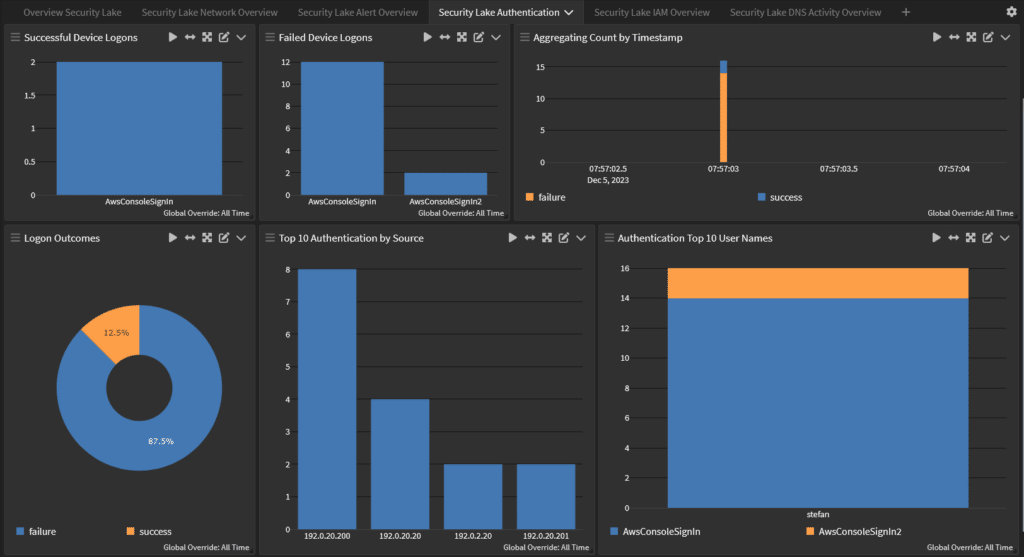Expand the Successful Device Logons panel menu chevron
The height and width of the screenshot is (557, 1024).
pos(241,37)
